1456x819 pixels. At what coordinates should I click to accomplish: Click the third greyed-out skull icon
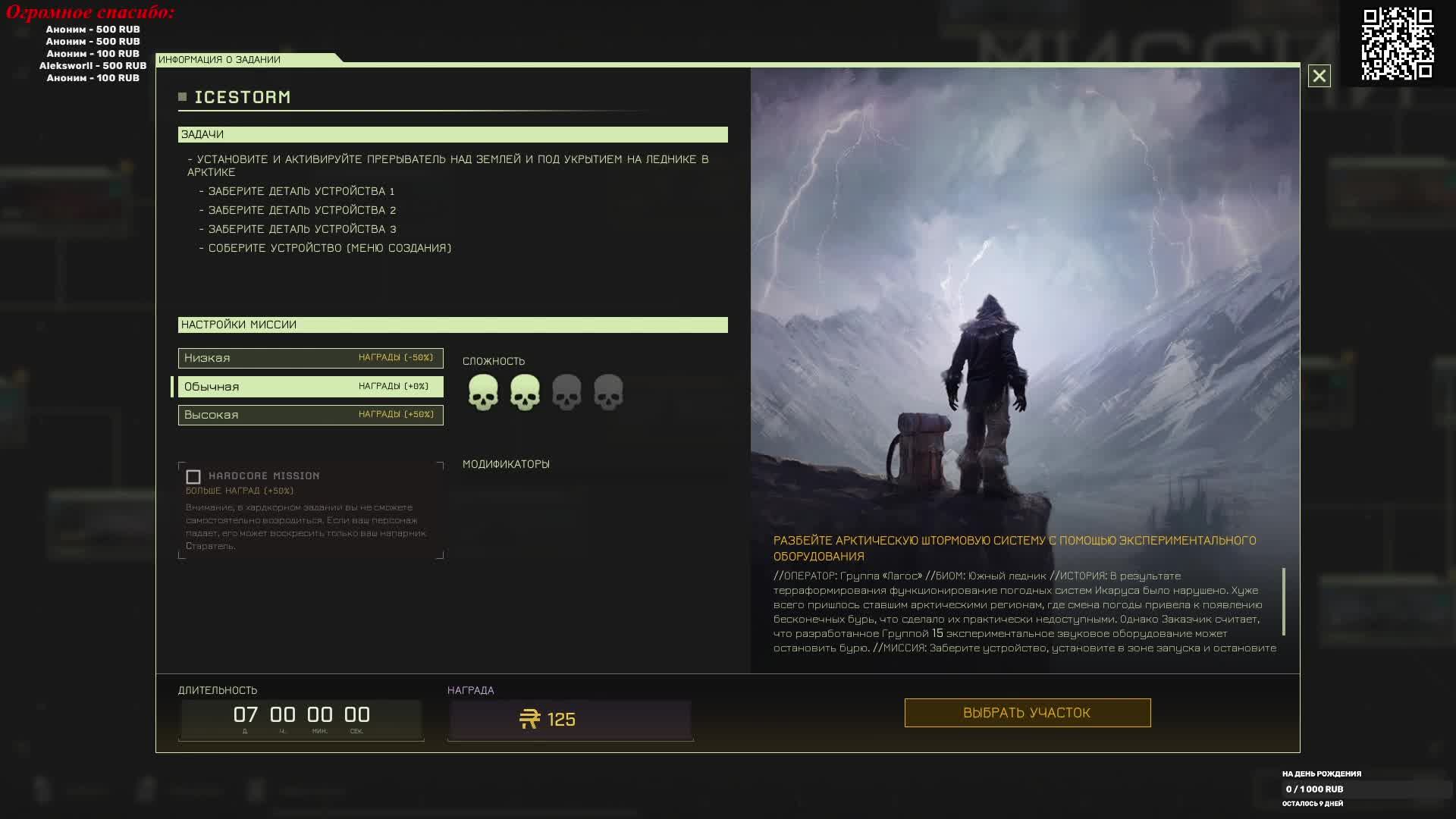click(x=566, y=392)
